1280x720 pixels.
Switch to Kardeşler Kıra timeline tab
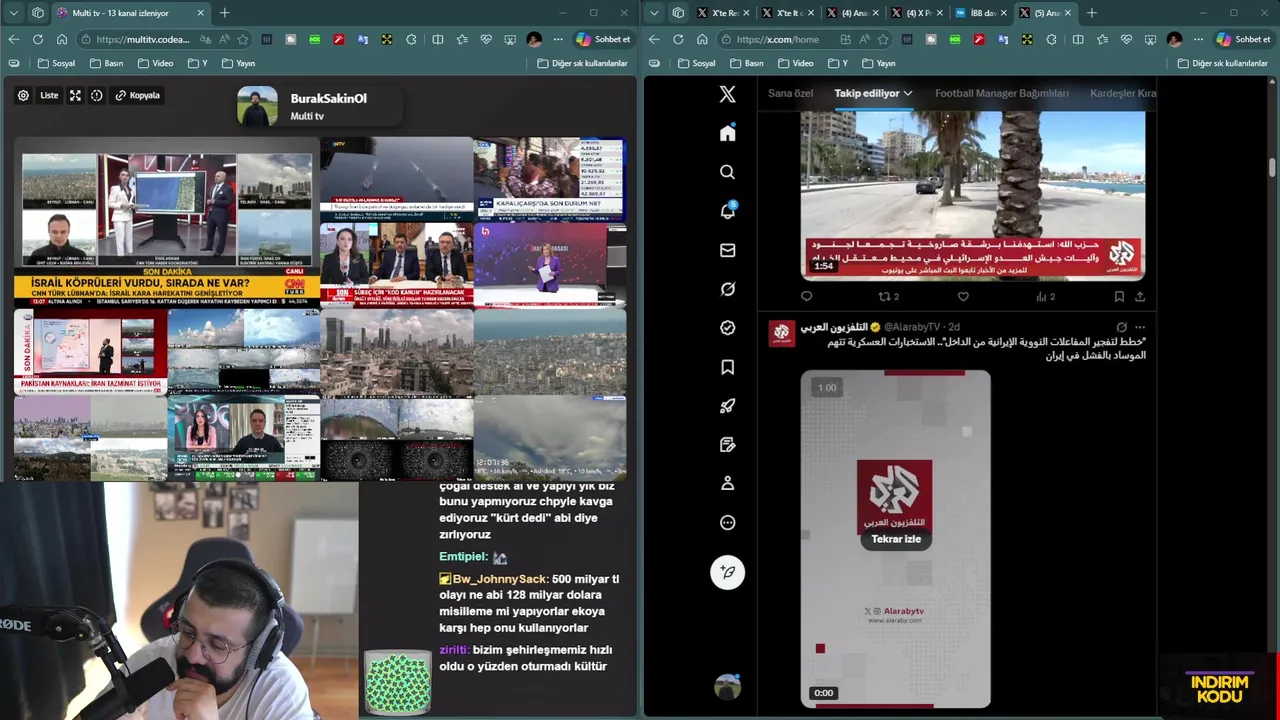coord(1123,93)
